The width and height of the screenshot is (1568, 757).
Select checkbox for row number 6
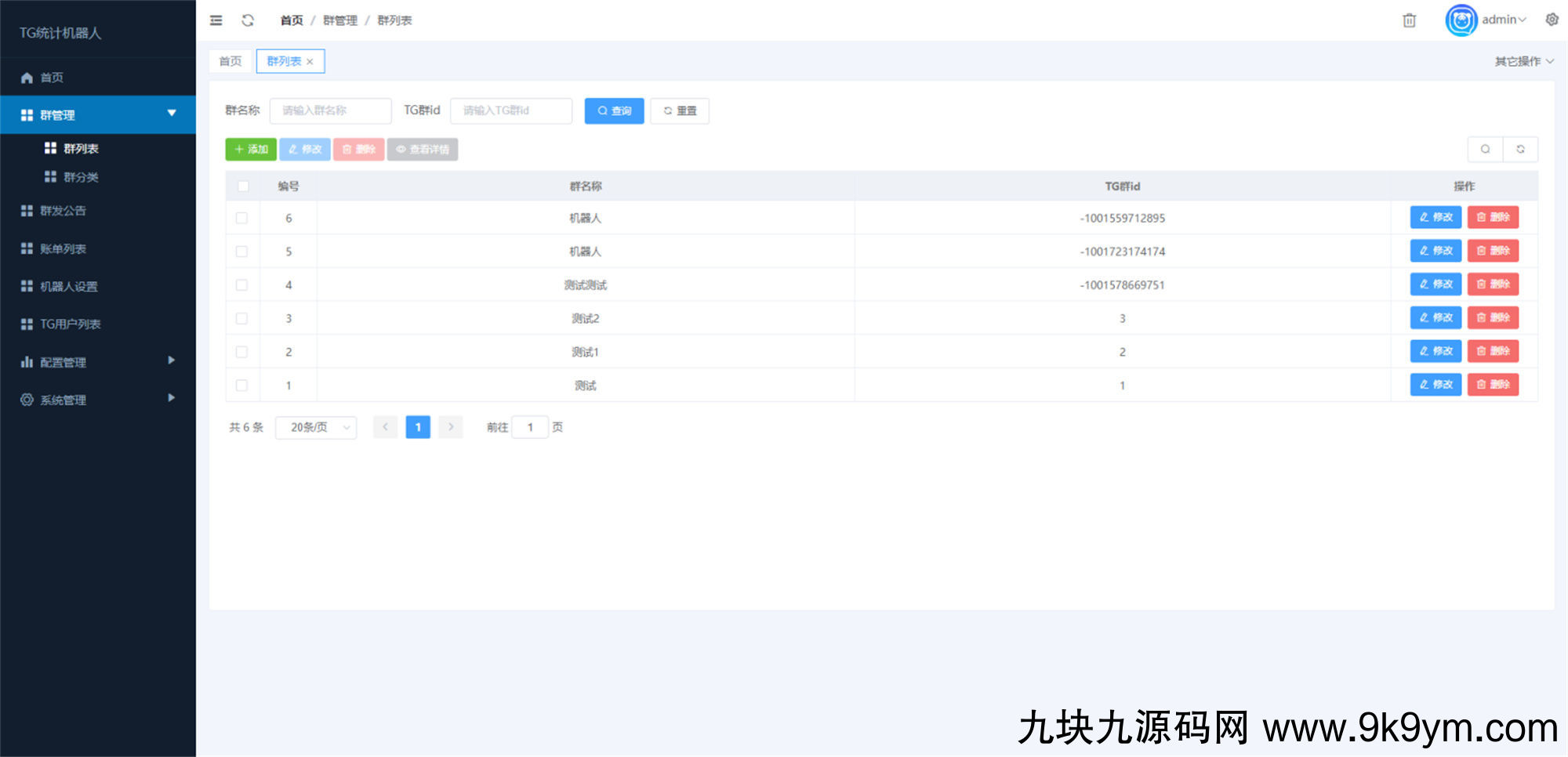coord(242,219)
